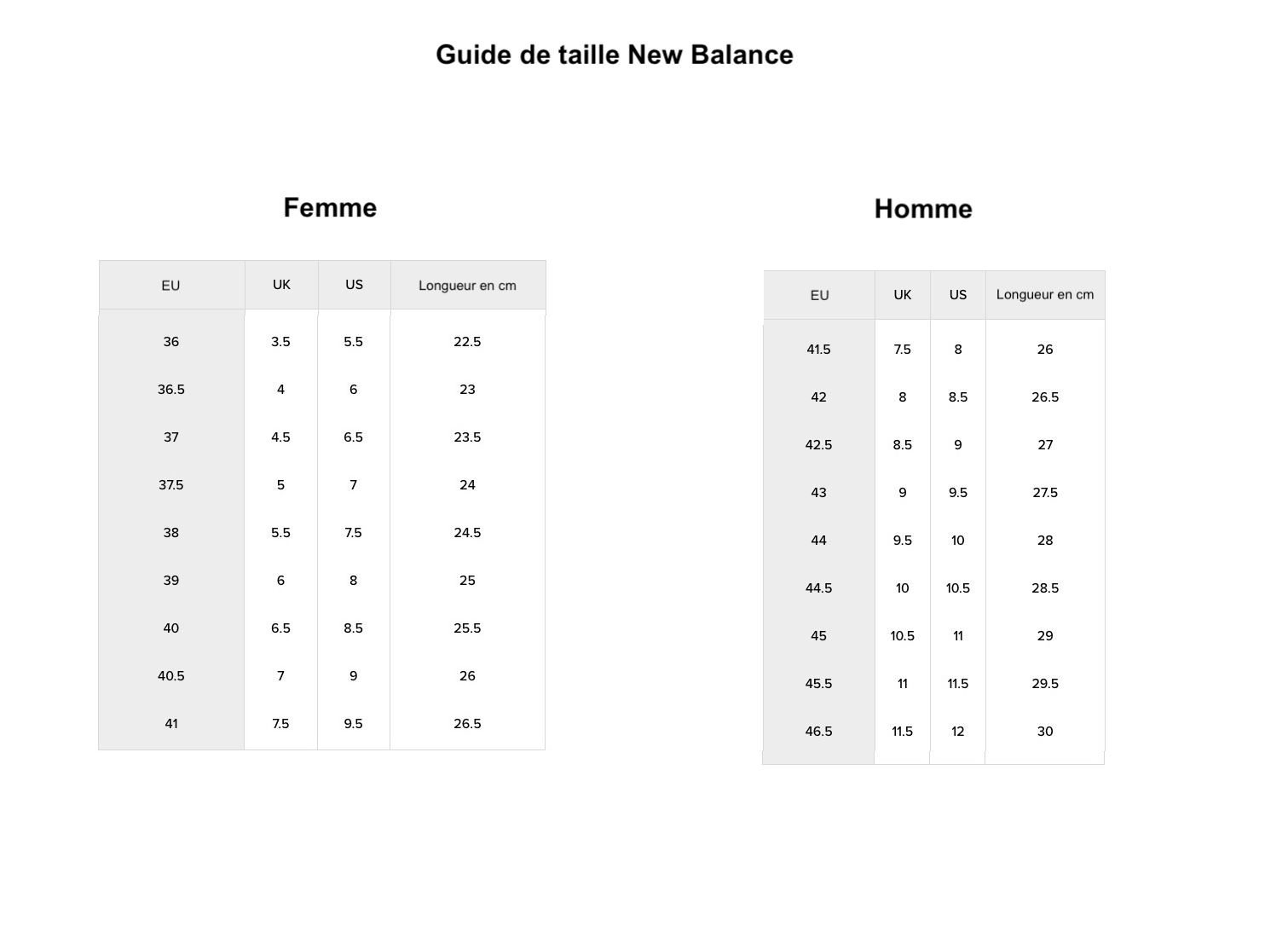This screenshot has width=1288, height=926.
Task: Click EU size 40.5 in Femme table
Action: tap(170, 676)
